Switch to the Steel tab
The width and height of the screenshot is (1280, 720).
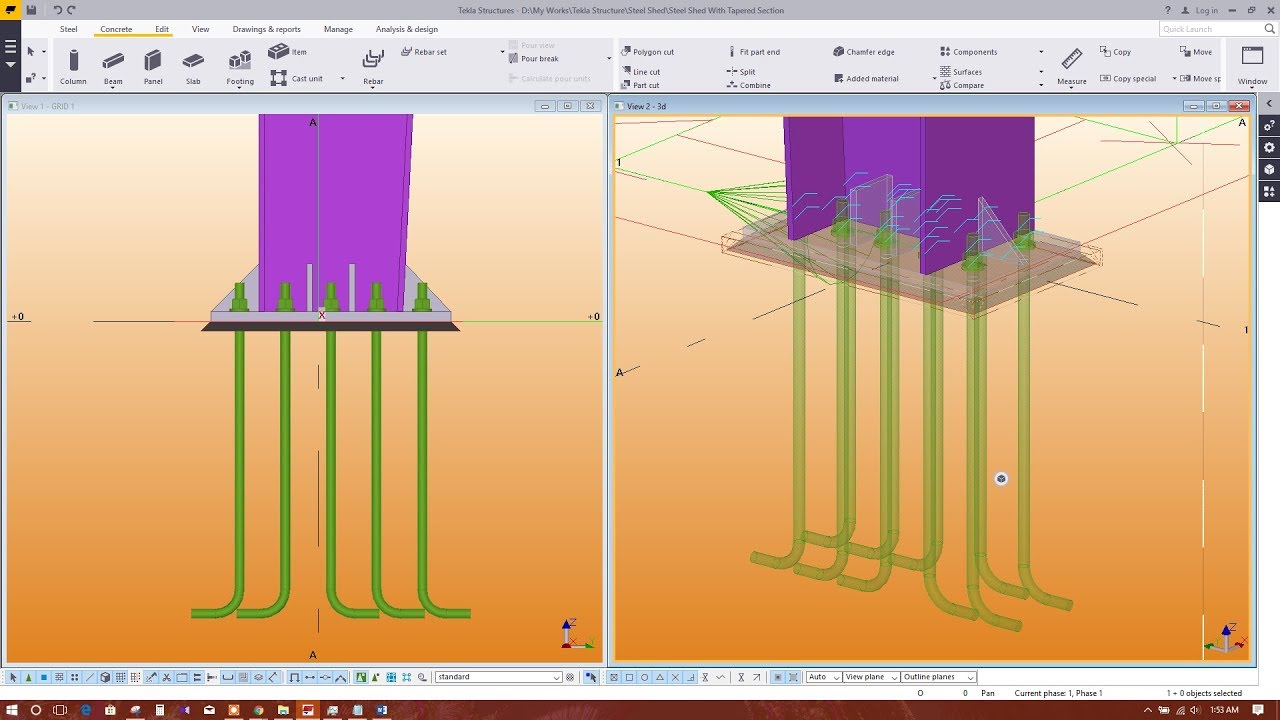click(x=68, y=29)
